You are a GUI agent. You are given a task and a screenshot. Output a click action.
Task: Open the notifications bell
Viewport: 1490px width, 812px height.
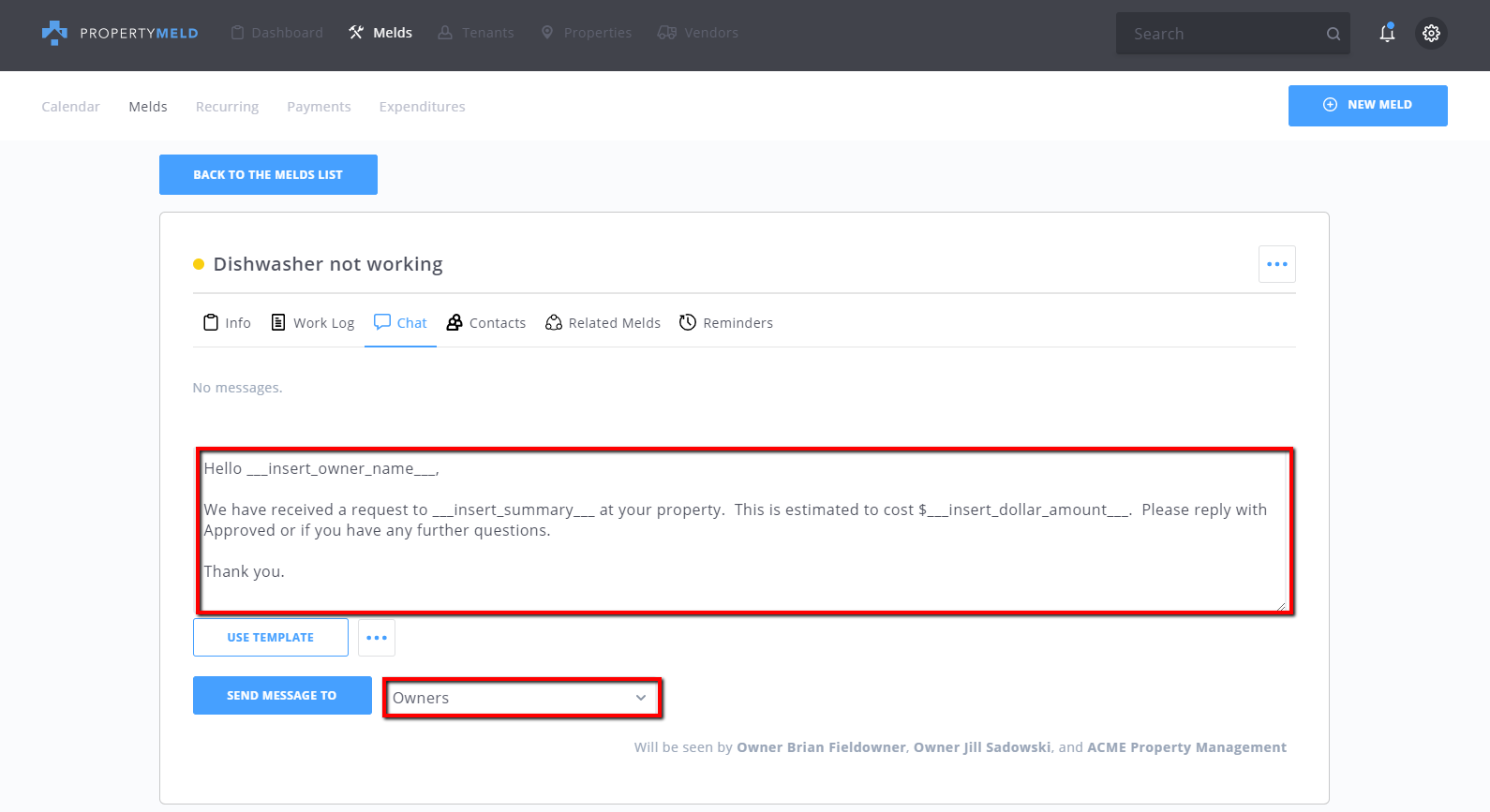[1387, 33]
